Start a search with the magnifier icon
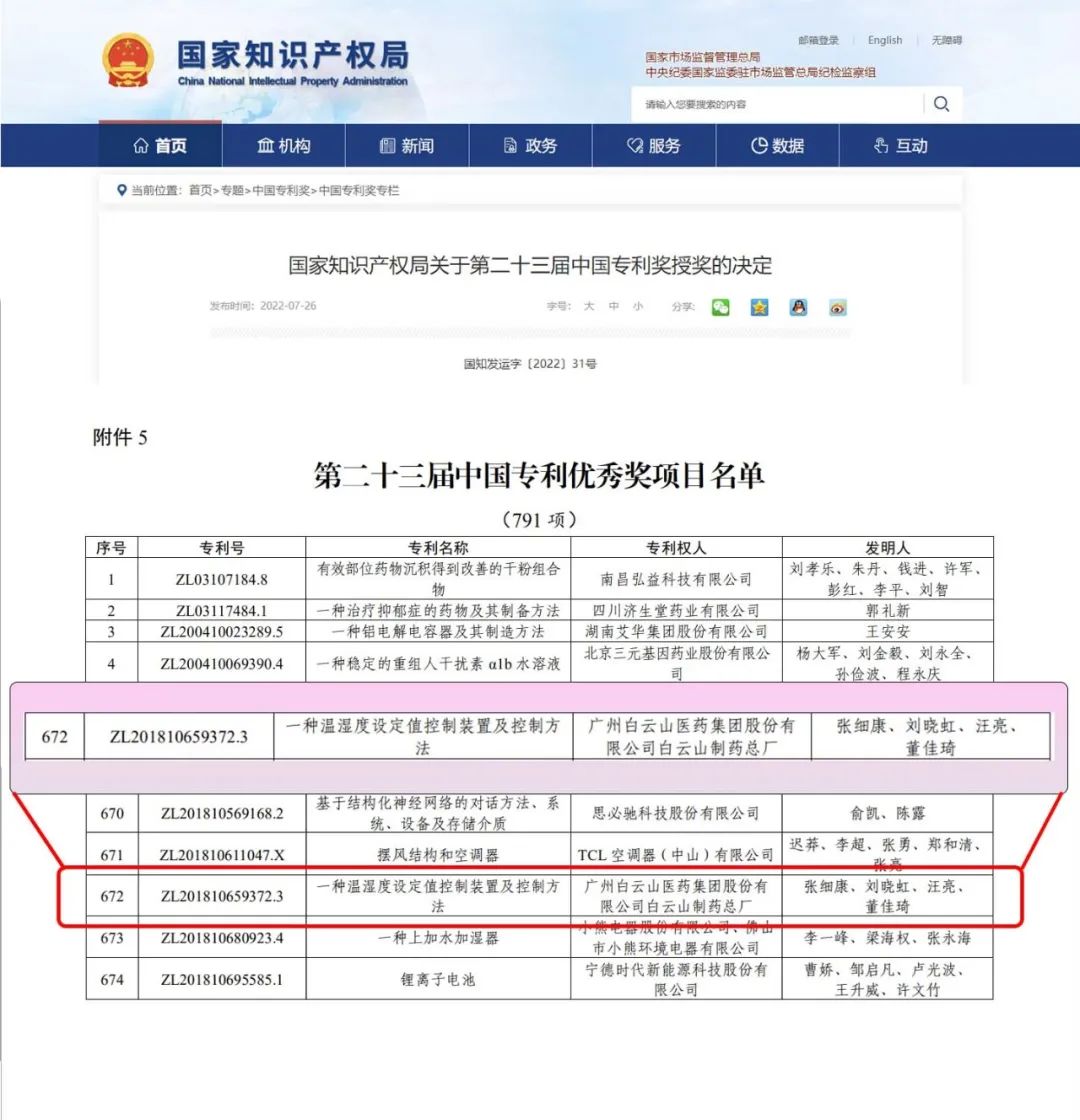 pyautogui.click(x=941, y=103)
